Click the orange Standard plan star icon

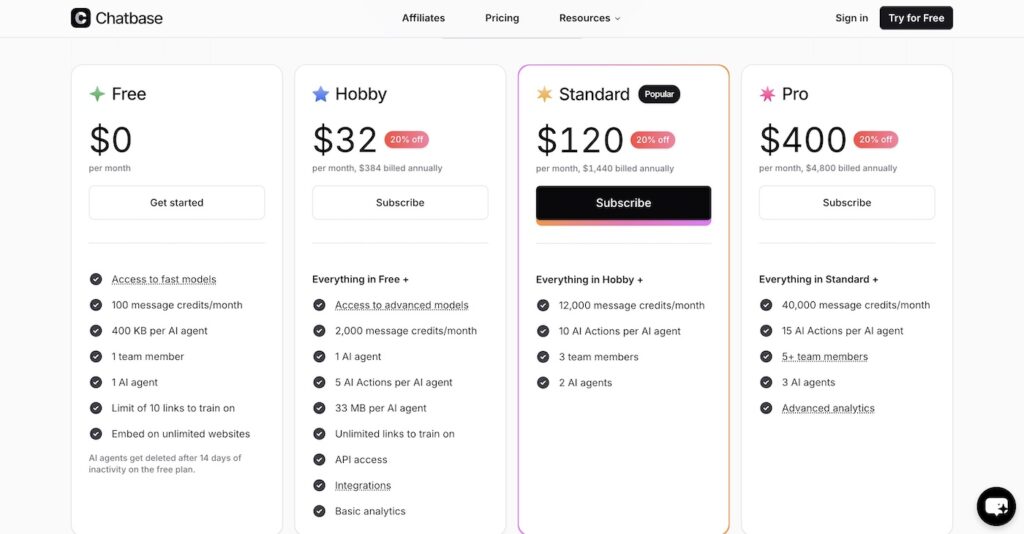pyautogui.click(x=544, y=94)
